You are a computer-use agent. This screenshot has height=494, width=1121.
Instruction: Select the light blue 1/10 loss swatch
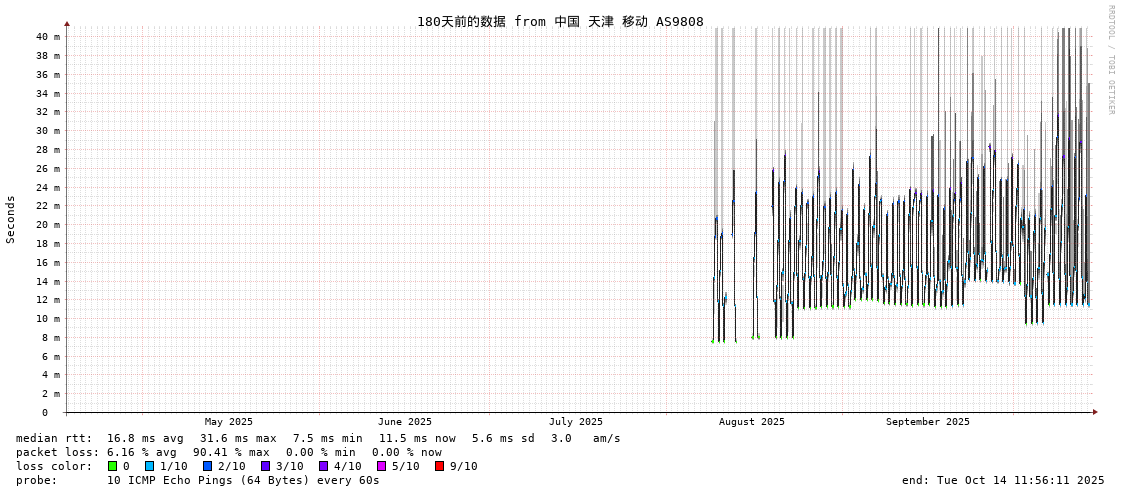149,466
